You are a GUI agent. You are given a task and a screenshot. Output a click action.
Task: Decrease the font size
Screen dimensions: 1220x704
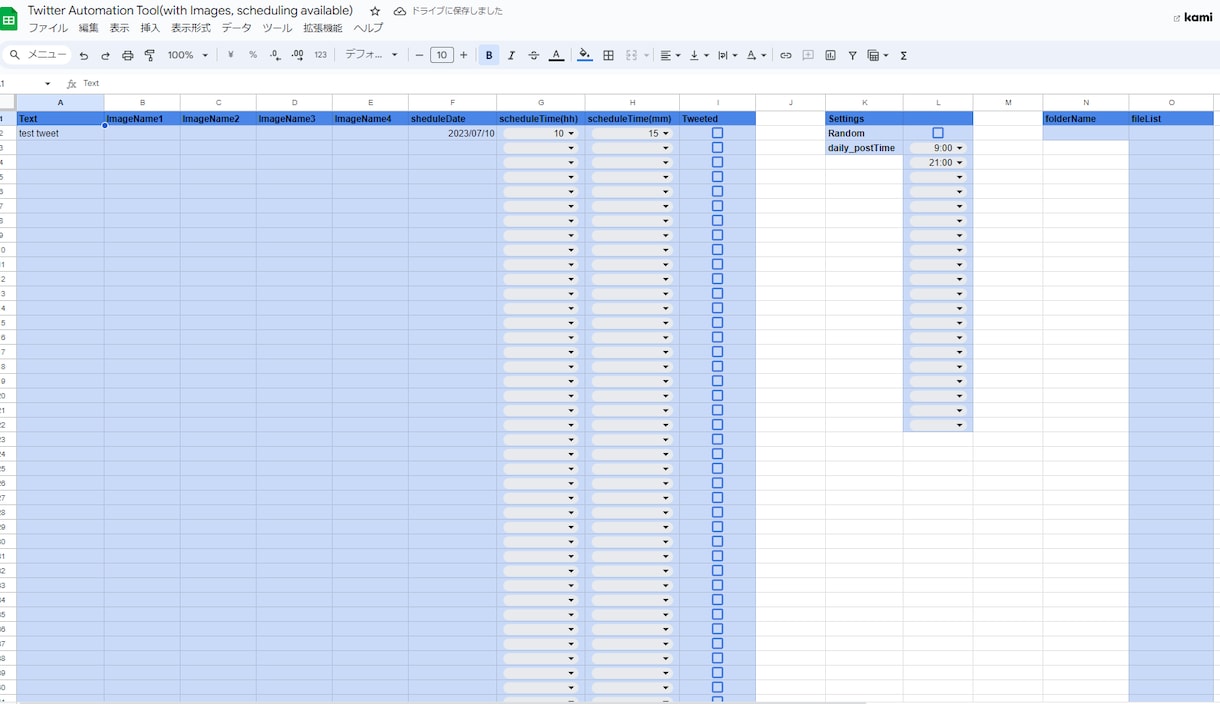pos(419,55)
